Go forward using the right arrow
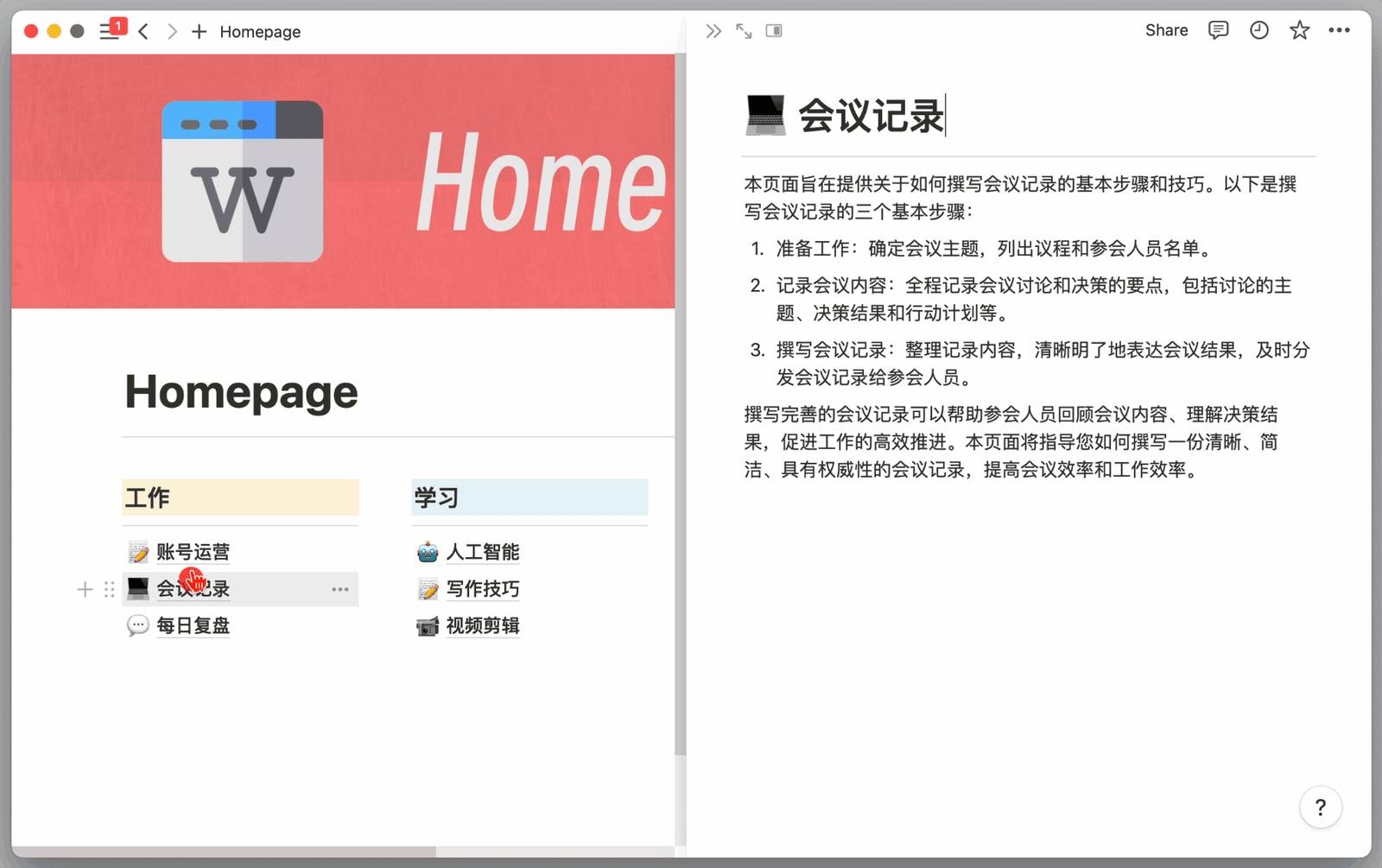This screenshot has height=868, width=1382. (172, 32)
